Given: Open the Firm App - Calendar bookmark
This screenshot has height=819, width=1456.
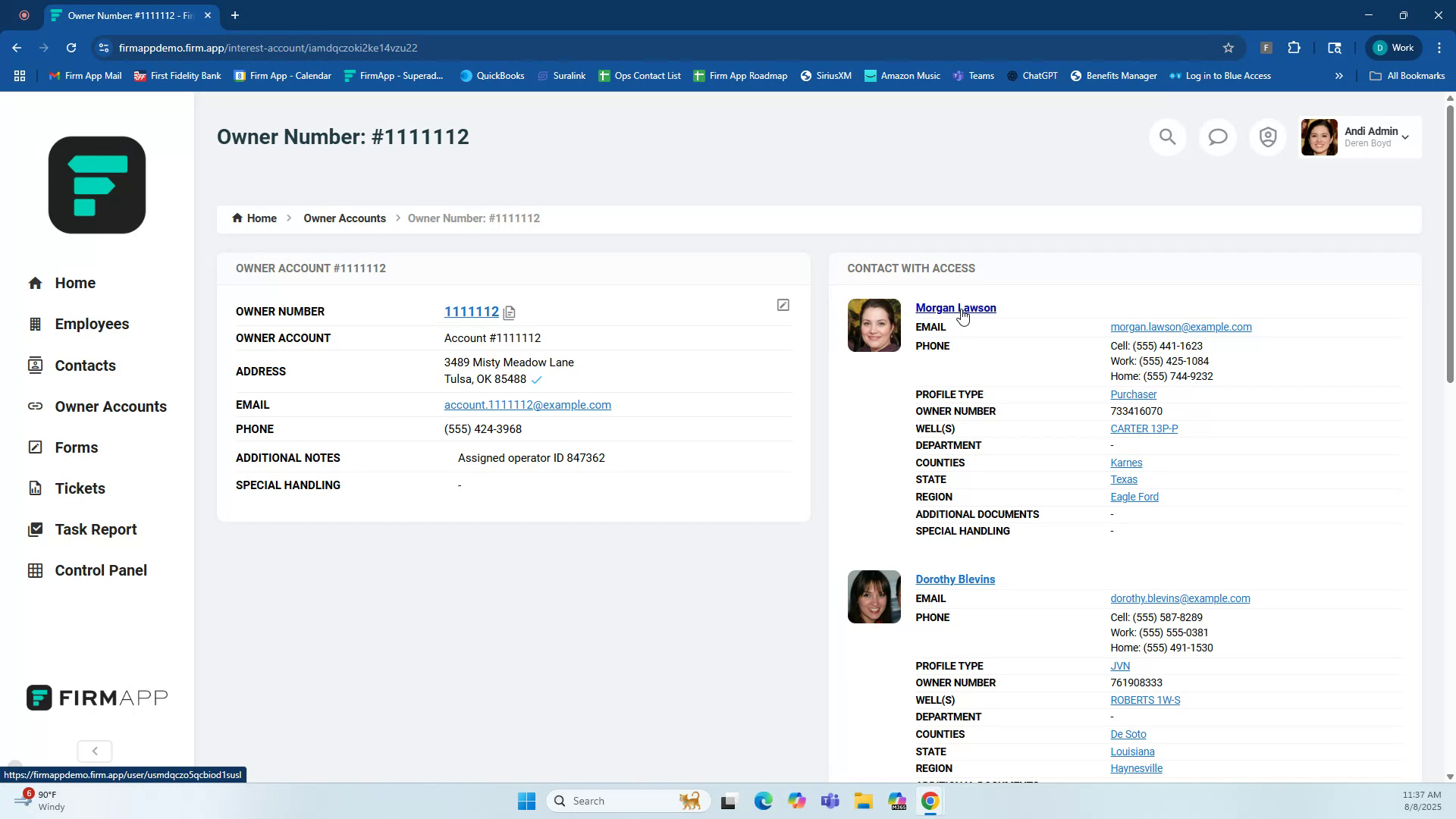Looking at the screenshot, I should click(x=283, y=75).
